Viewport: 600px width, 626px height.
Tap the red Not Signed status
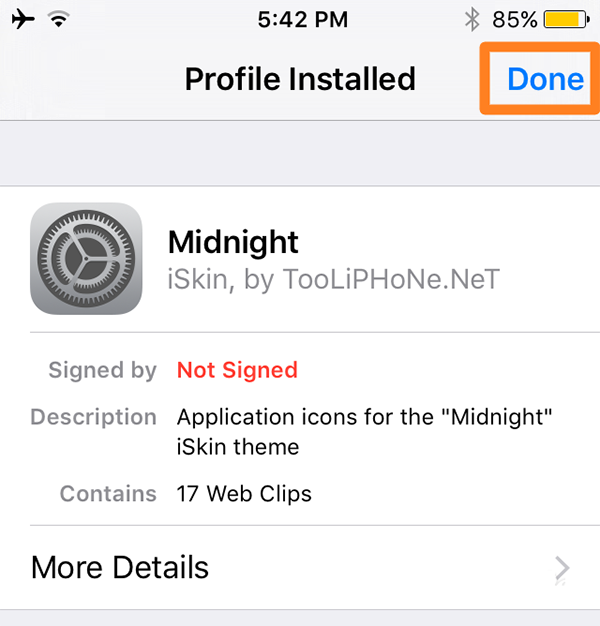(x=237, y=370)
